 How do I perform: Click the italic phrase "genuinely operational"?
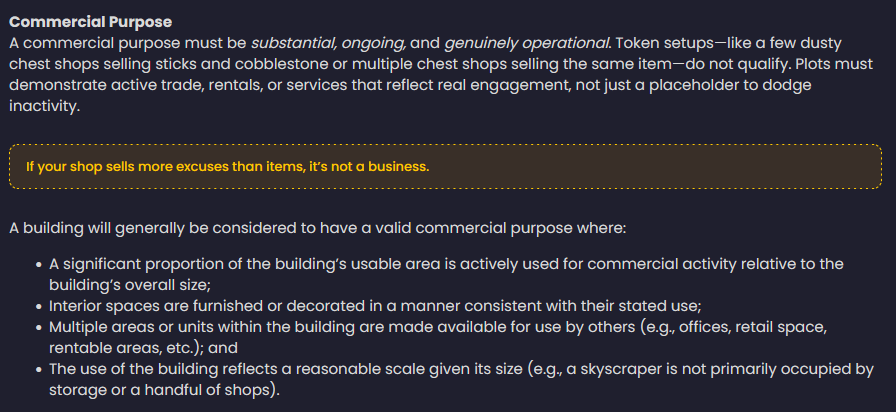[x=525, y=42]
